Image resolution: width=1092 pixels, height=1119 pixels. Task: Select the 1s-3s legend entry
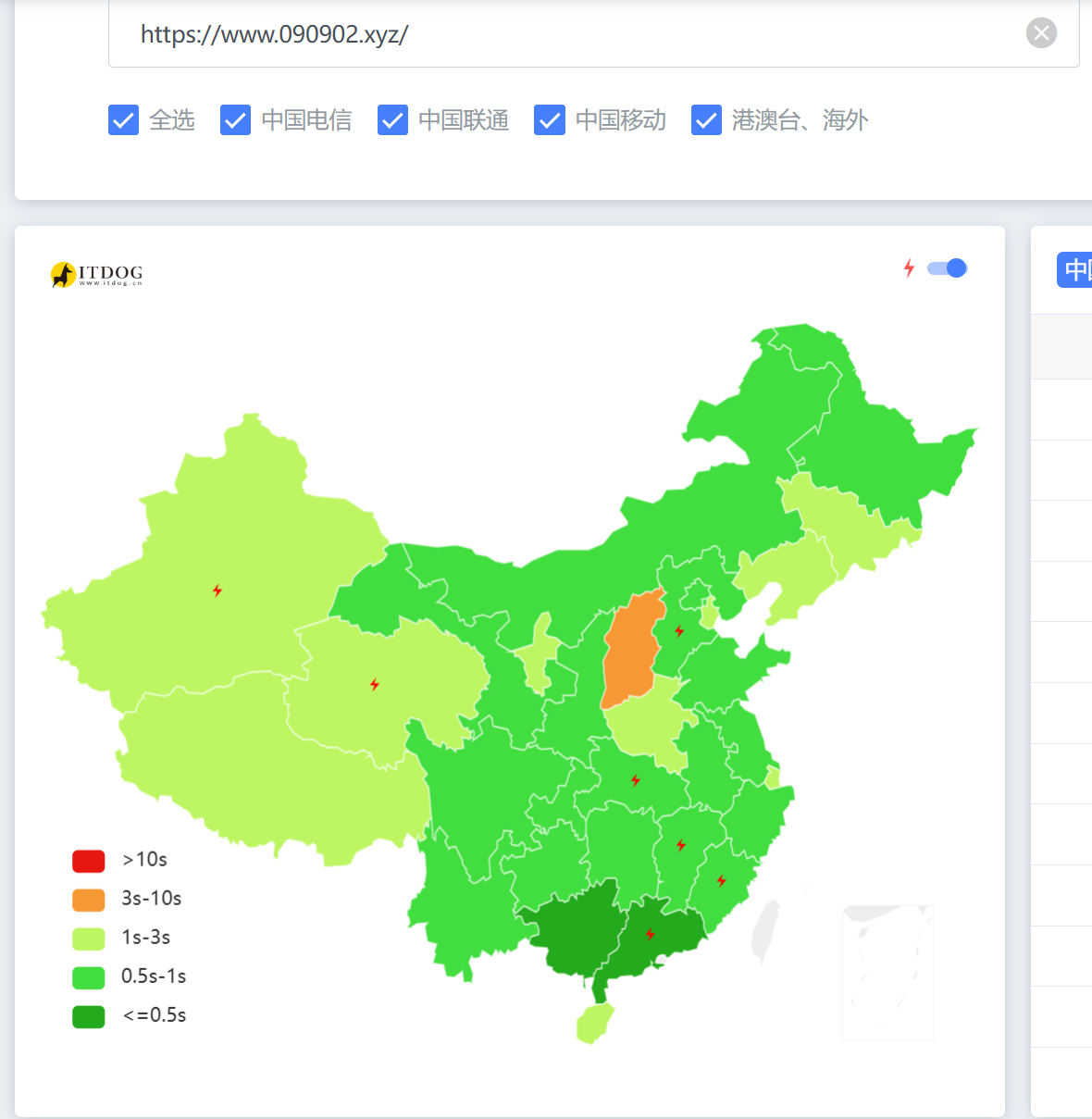pos(121,938)
